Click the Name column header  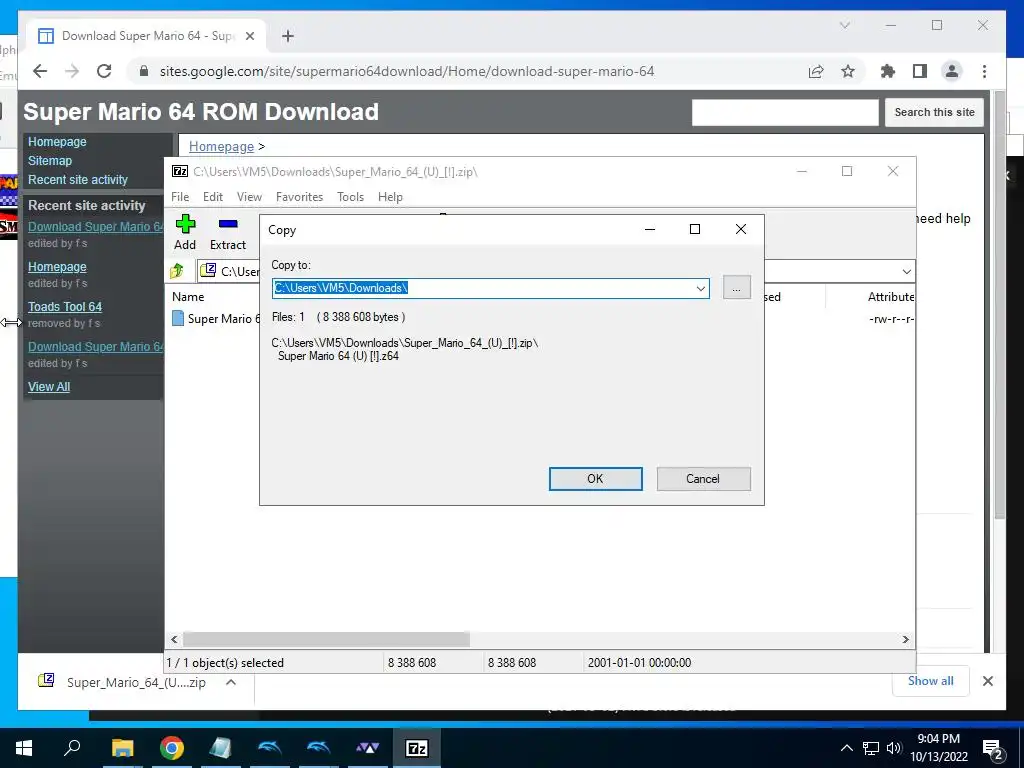[x=188, y=296]
